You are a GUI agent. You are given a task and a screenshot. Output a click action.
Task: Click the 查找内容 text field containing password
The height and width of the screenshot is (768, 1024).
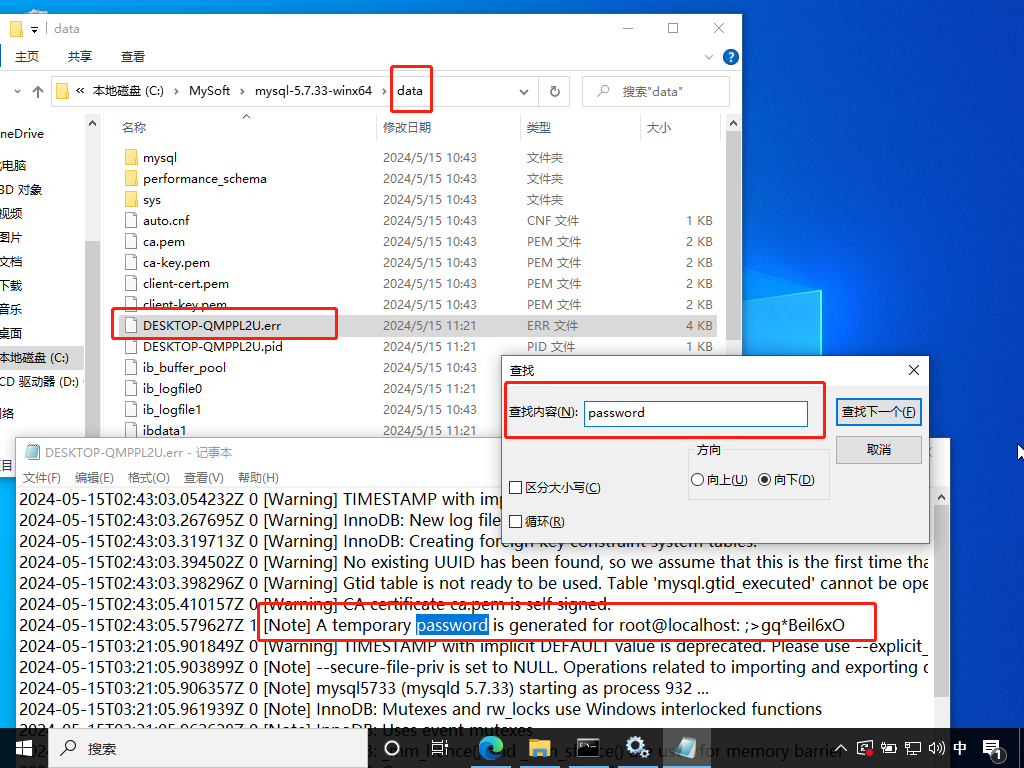695,413
